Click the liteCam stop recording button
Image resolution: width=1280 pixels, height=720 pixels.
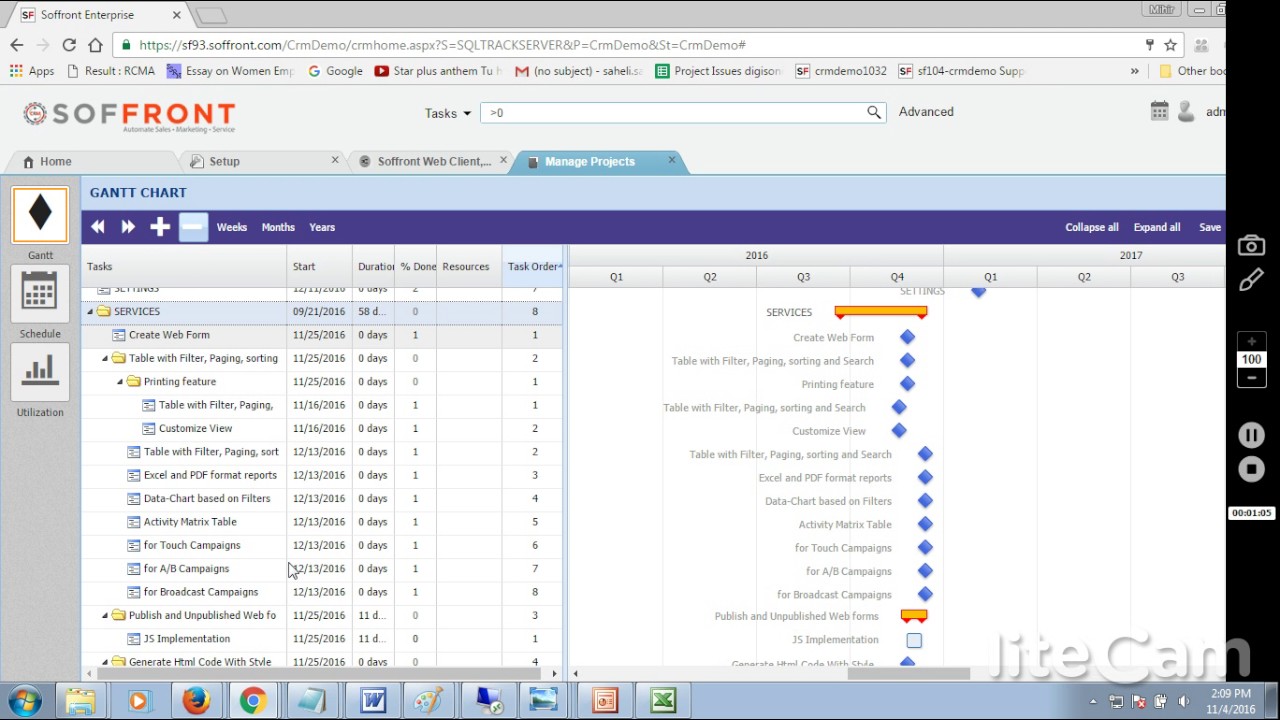pos(1251,469)
